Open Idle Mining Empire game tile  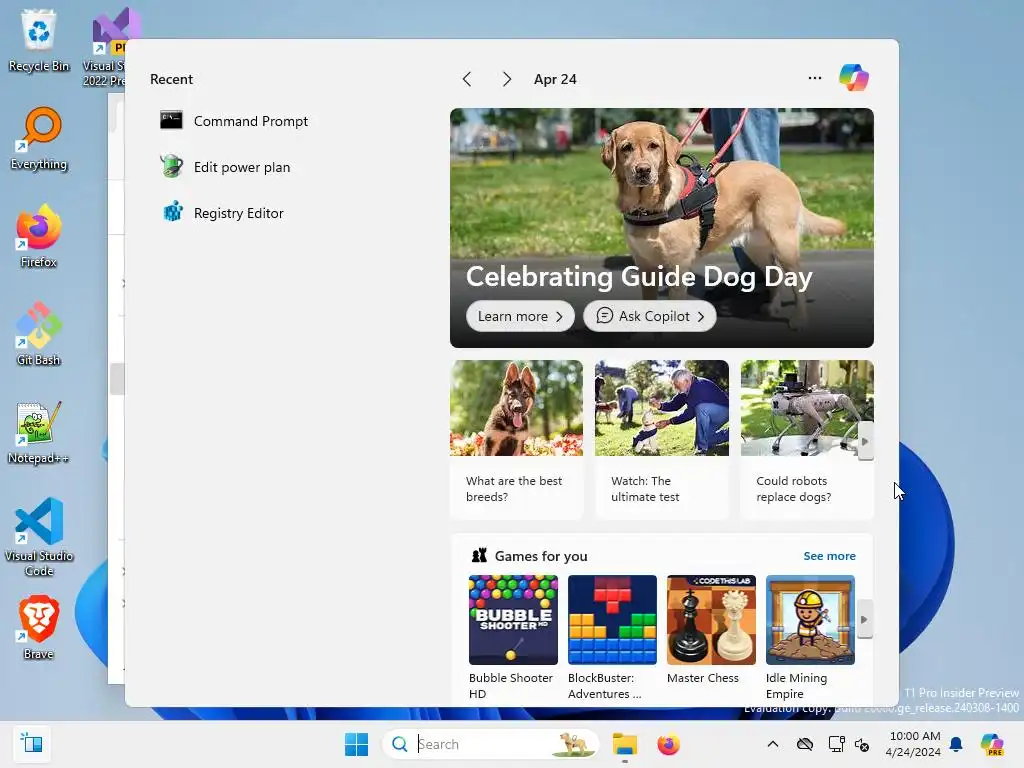click(810, 637)
